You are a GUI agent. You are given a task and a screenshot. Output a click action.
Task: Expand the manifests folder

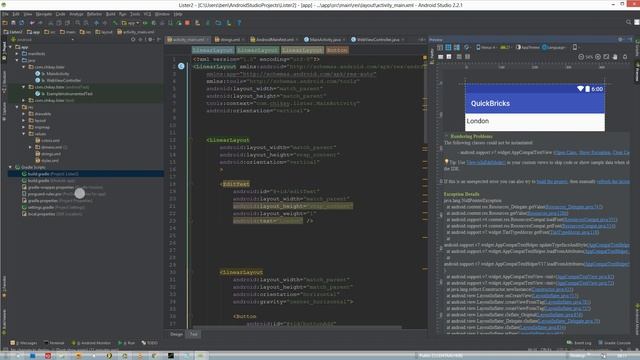point(17,53)
